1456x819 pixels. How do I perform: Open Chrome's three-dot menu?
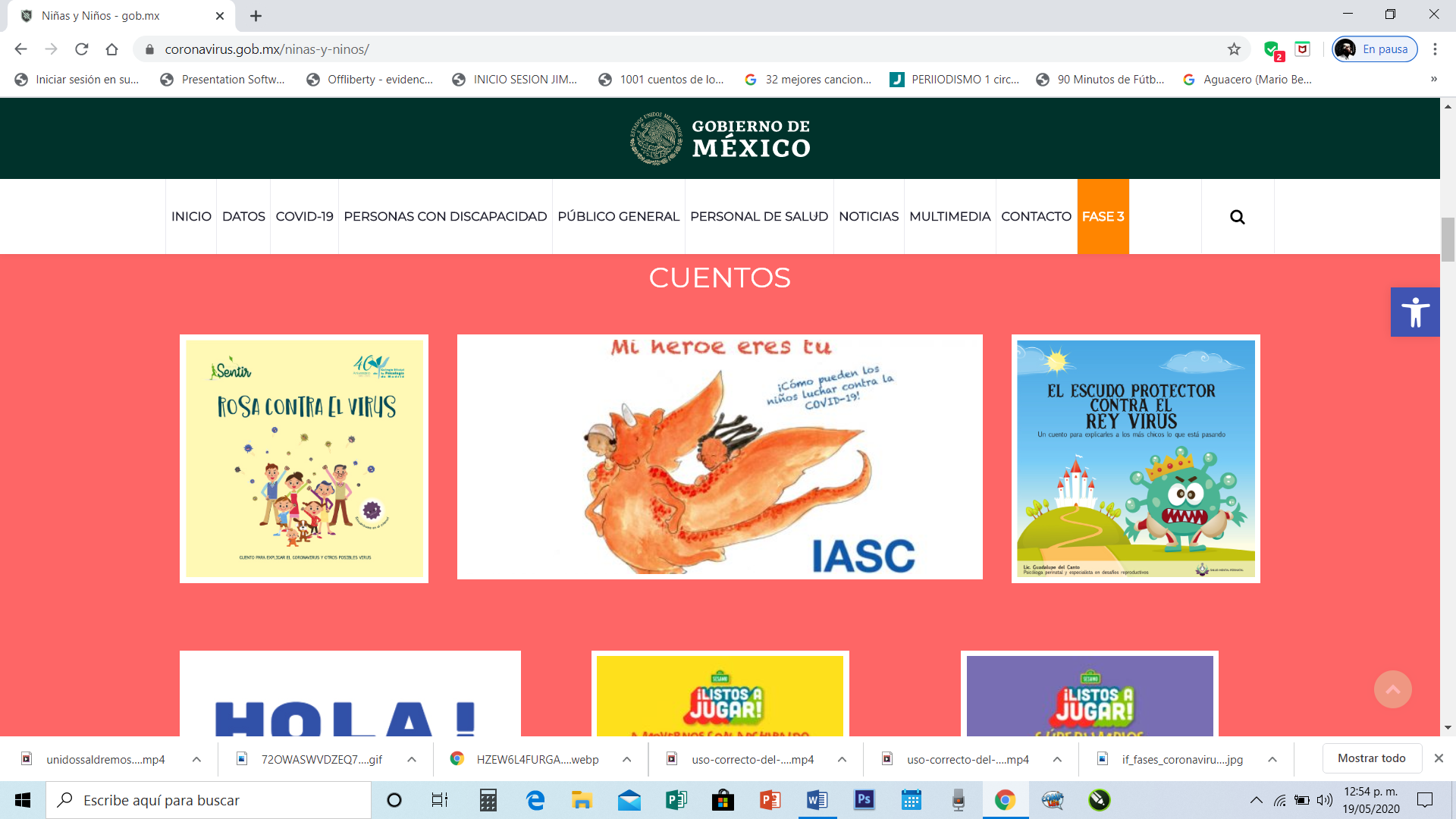point(1435,49)
